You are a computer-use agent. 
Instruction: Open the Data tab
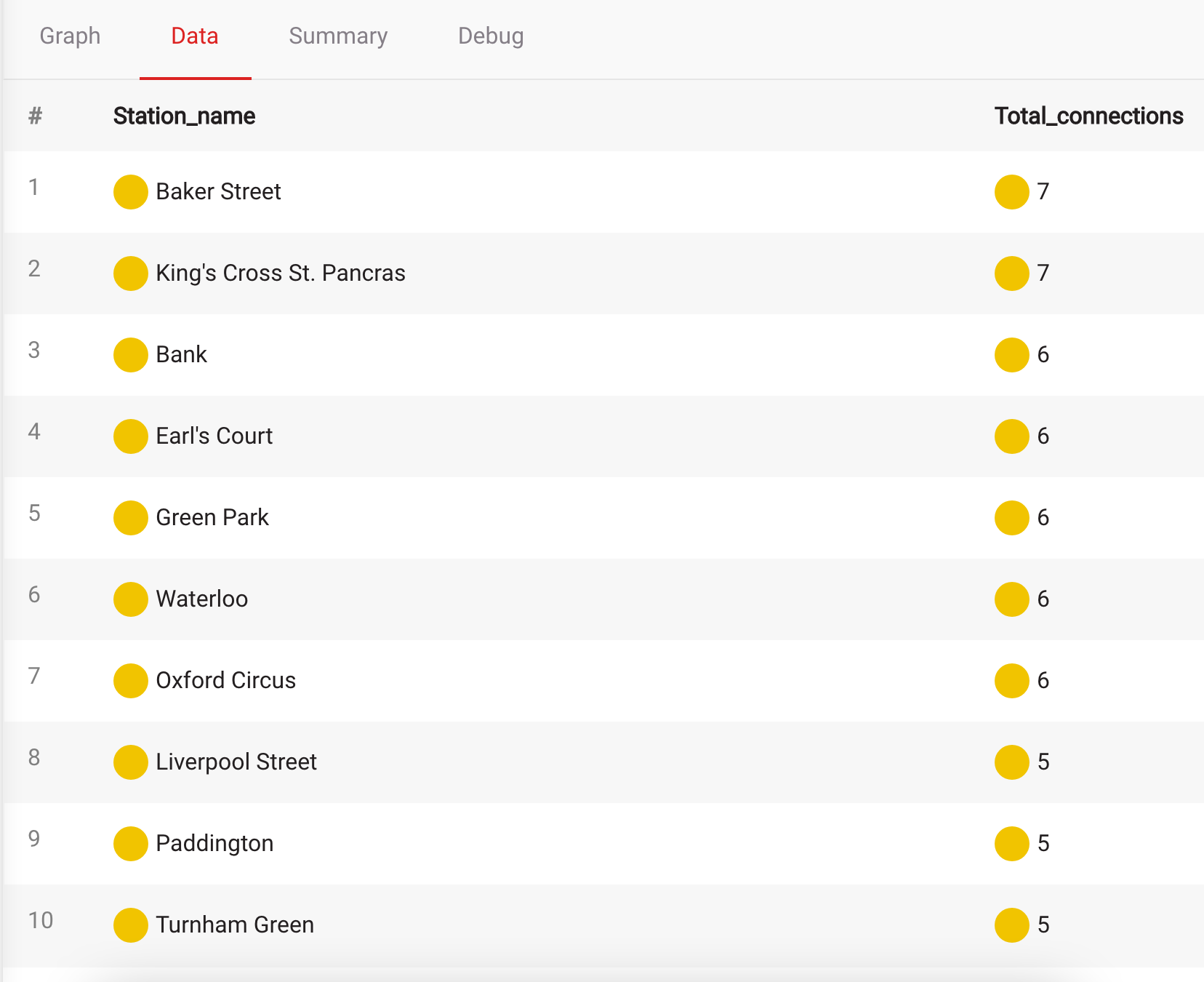coord(195,36)
